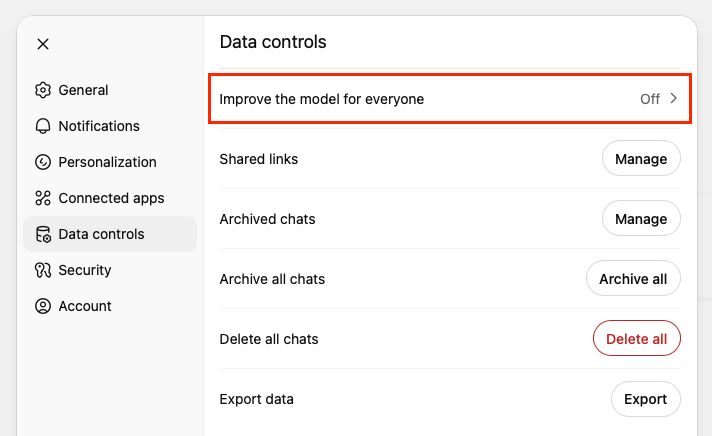Click the Notifications bell icon
Screen dimensions: 712x436
coord(43,126)
